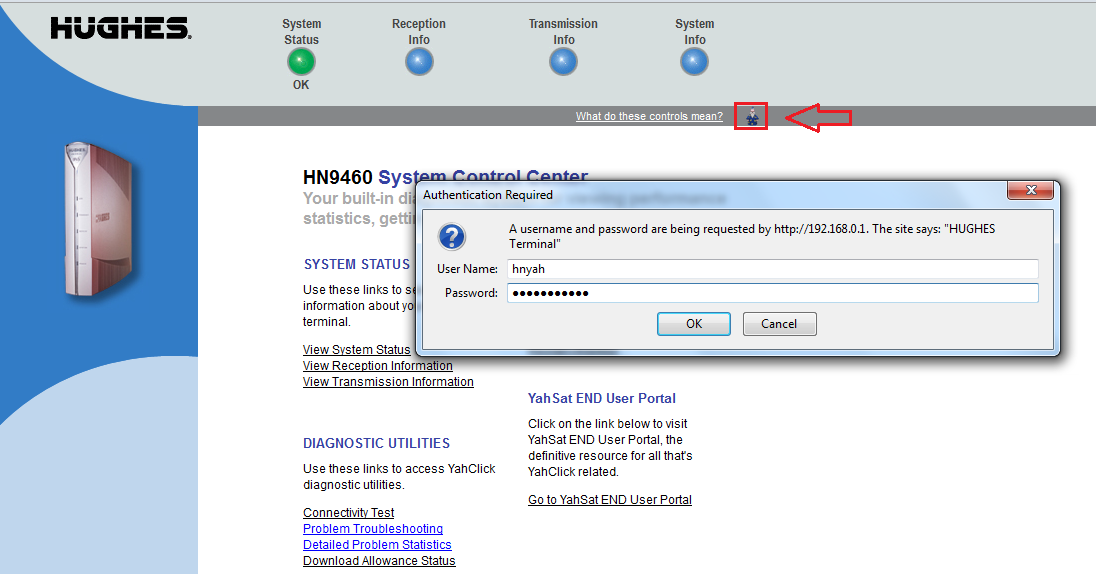Open View System Status link
The width and height of the screenshot is (1096, 574).
356,350
